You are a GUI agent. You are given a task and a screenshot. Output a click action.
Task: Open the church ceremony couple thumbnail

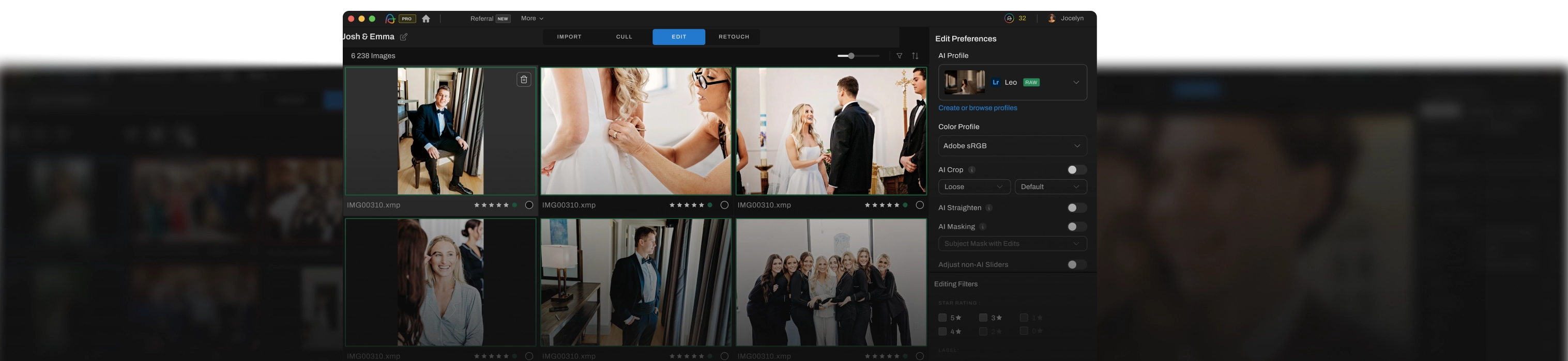click(831, 131)
